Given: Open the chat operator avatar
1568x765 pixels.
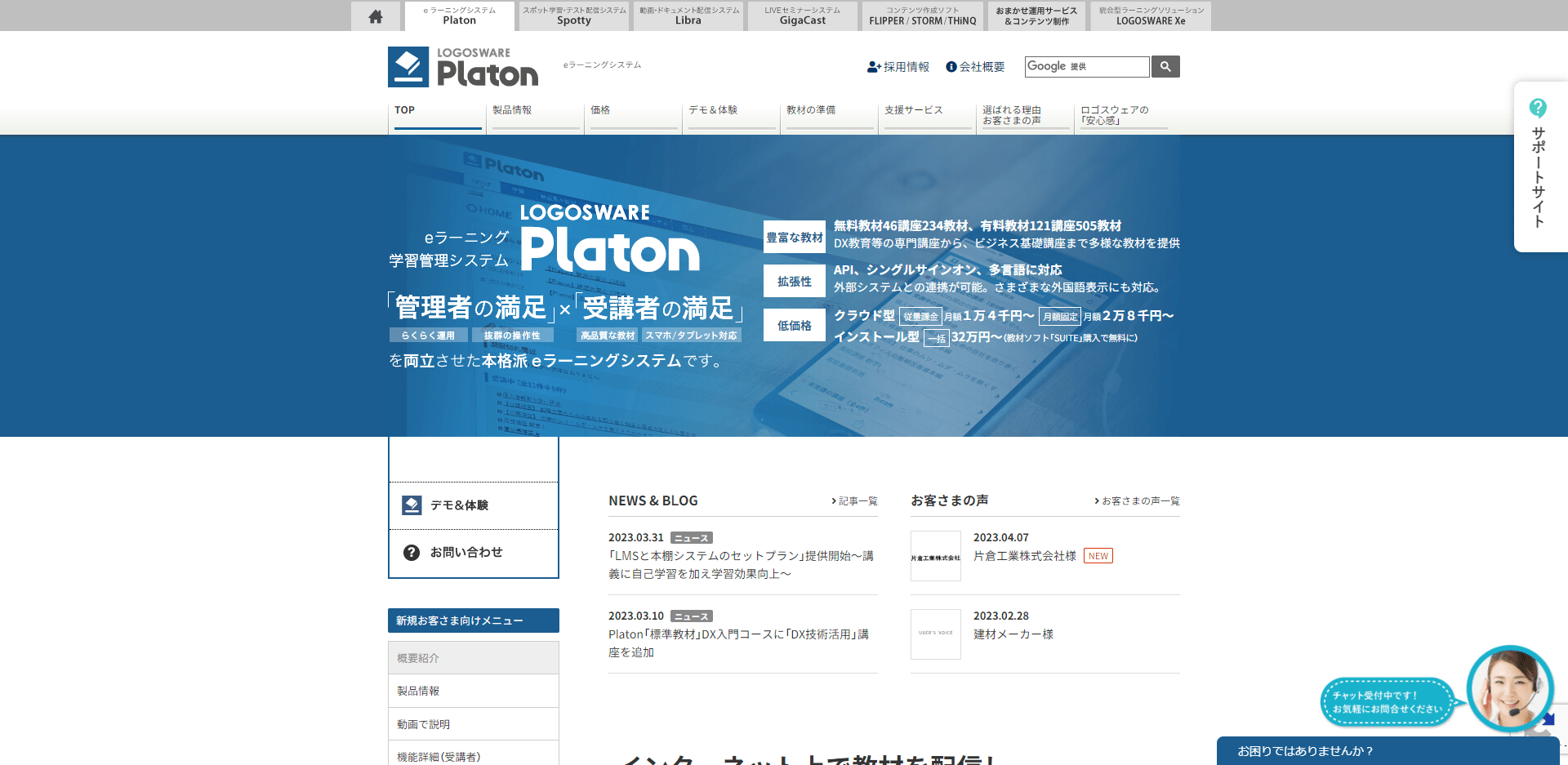Looking at the screenshot, I should tap(1509, 688).
